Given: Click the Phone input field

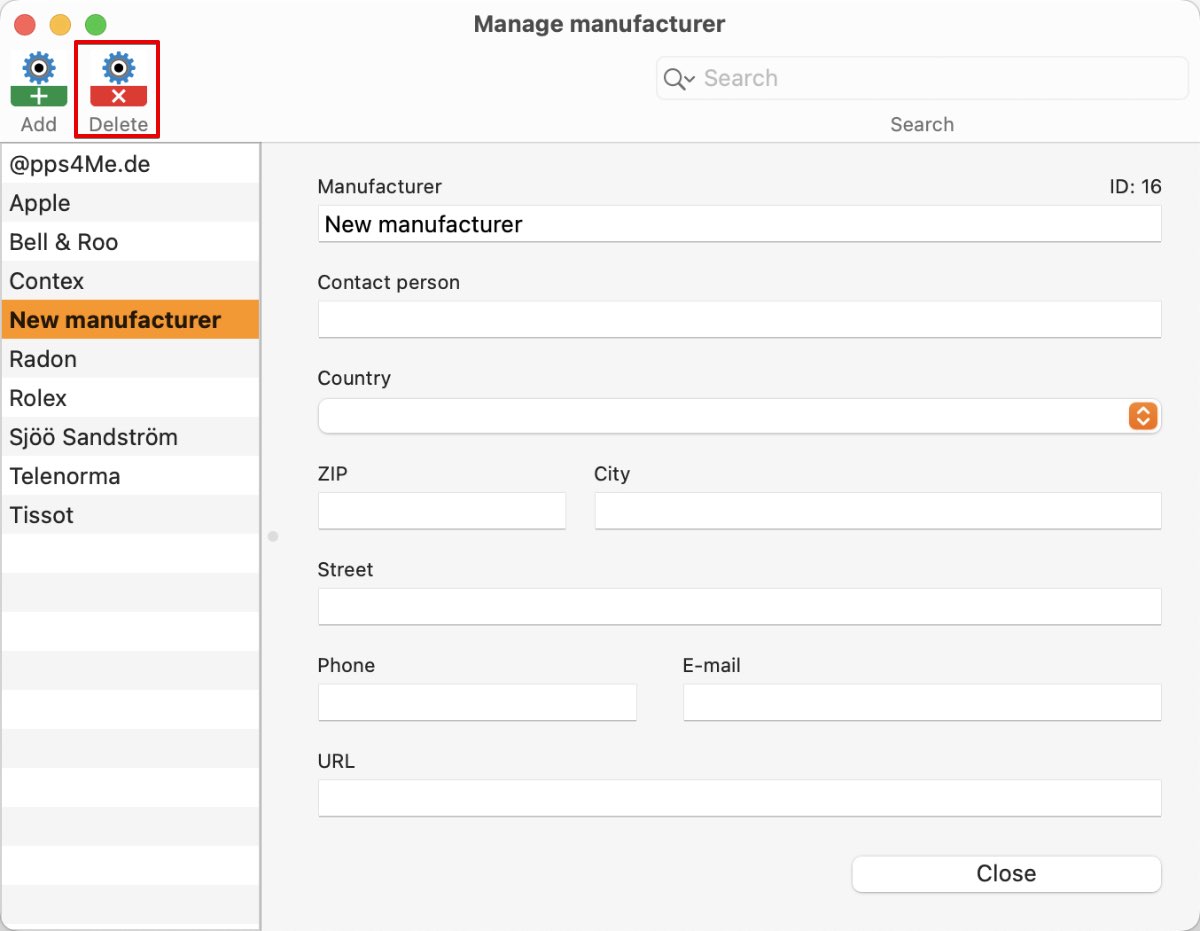Looking at the screenshot, I should [477, 703].
